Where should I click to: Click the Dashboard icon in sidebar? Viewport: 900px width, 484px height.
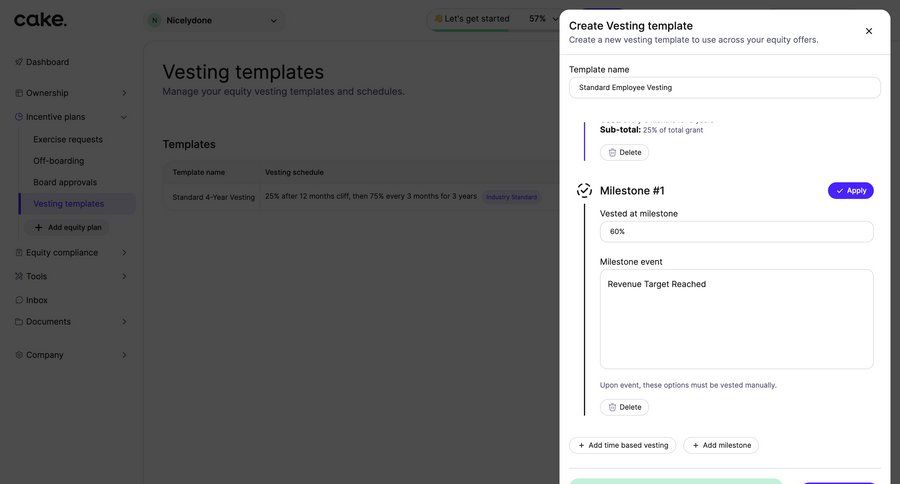click(19, 62)
